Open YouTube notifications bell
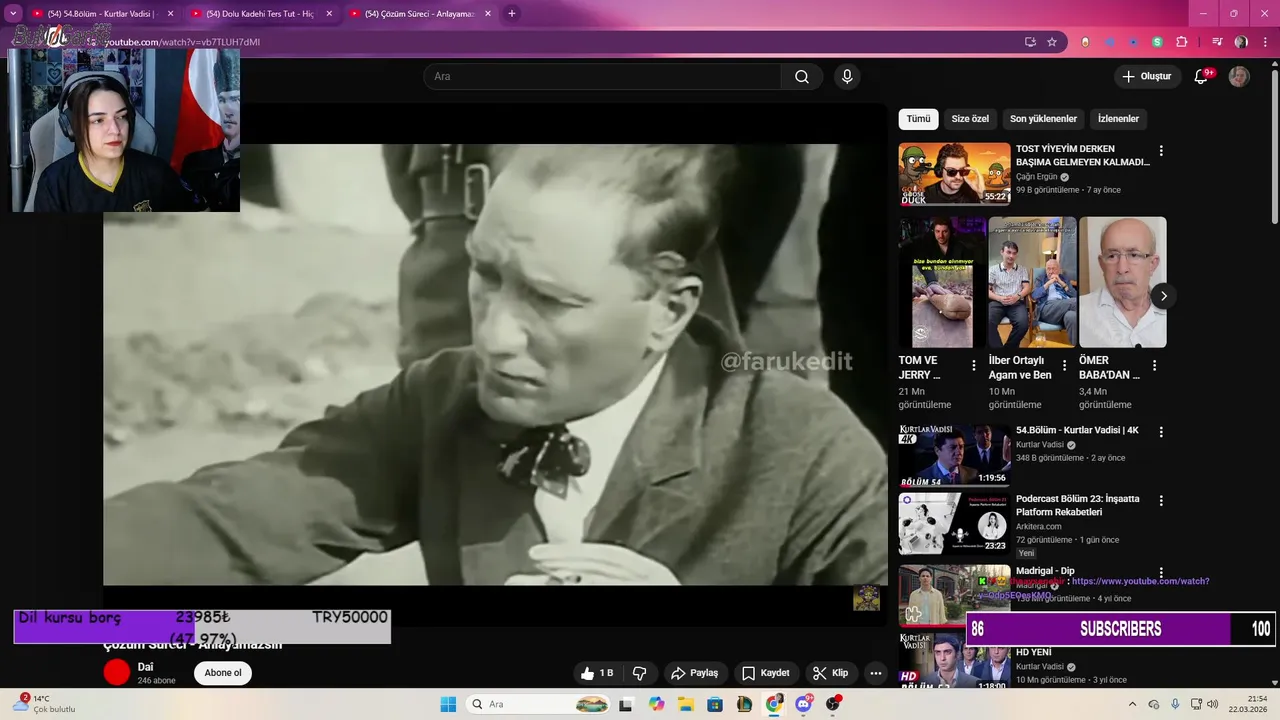Viewport: 1280px width, 720px height. [x=1201, y=77]
